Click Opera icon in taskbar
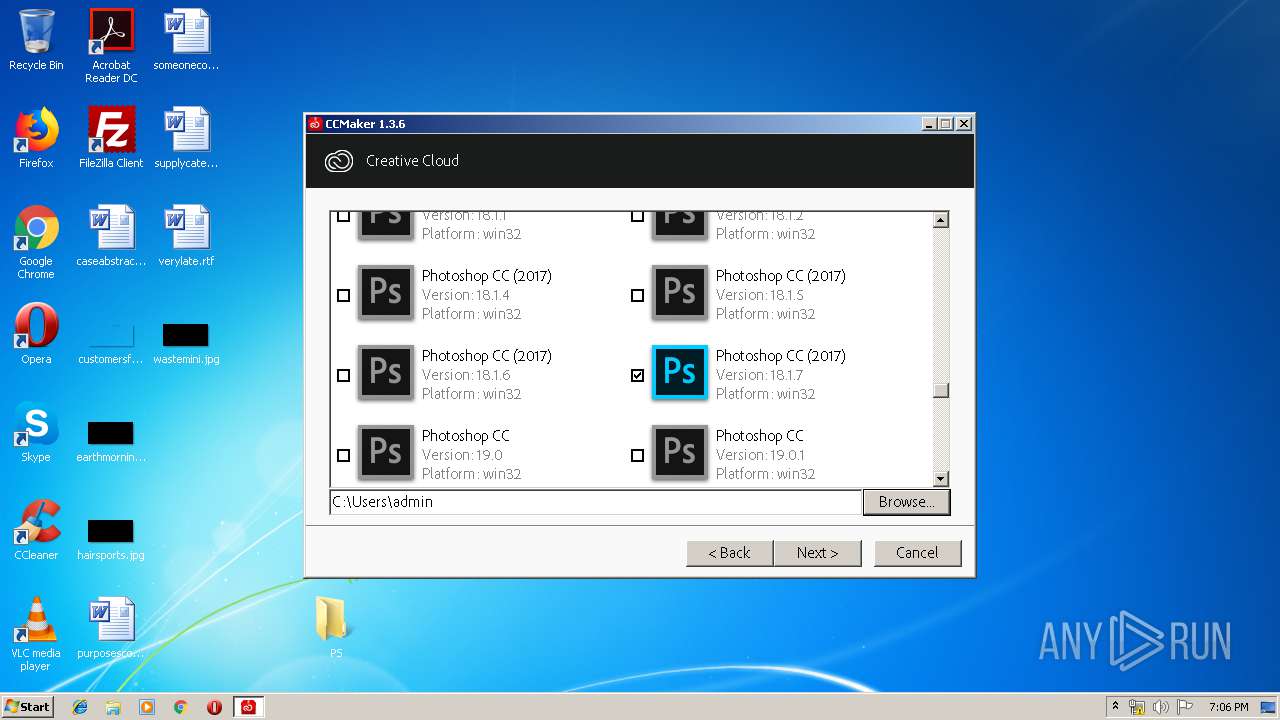The height and width of the screenshot is (720, 1280). [x=214, y=707]
